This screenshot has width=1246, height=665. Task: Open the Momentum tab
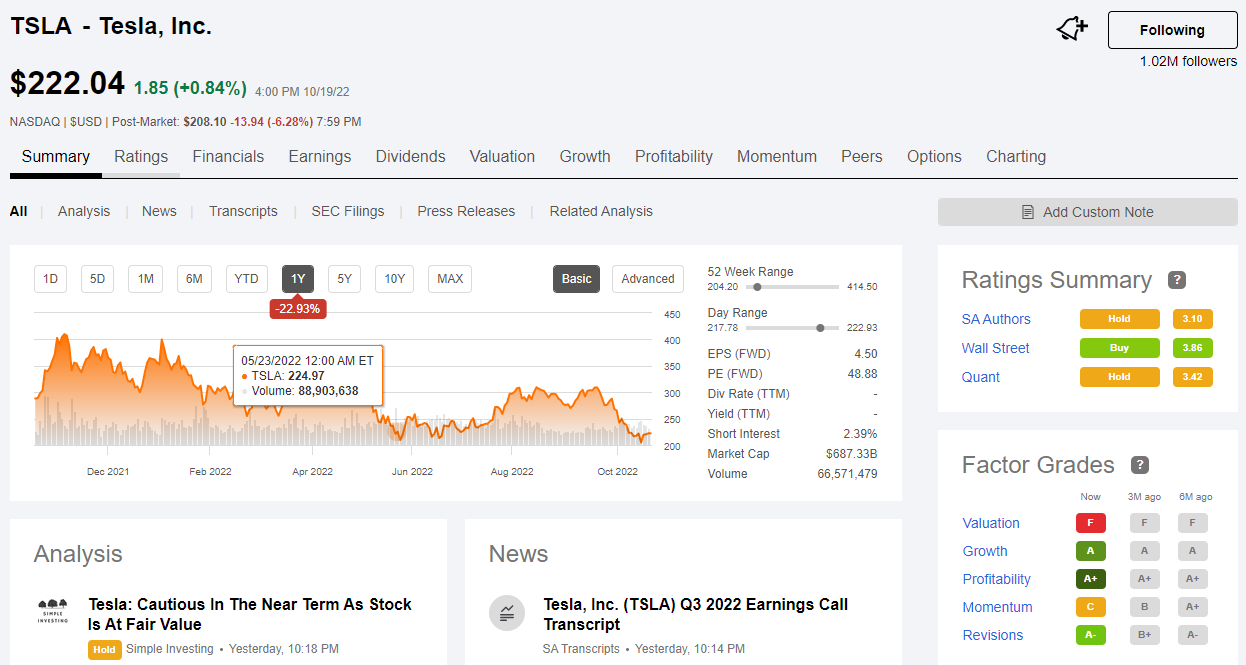[777, 157]
